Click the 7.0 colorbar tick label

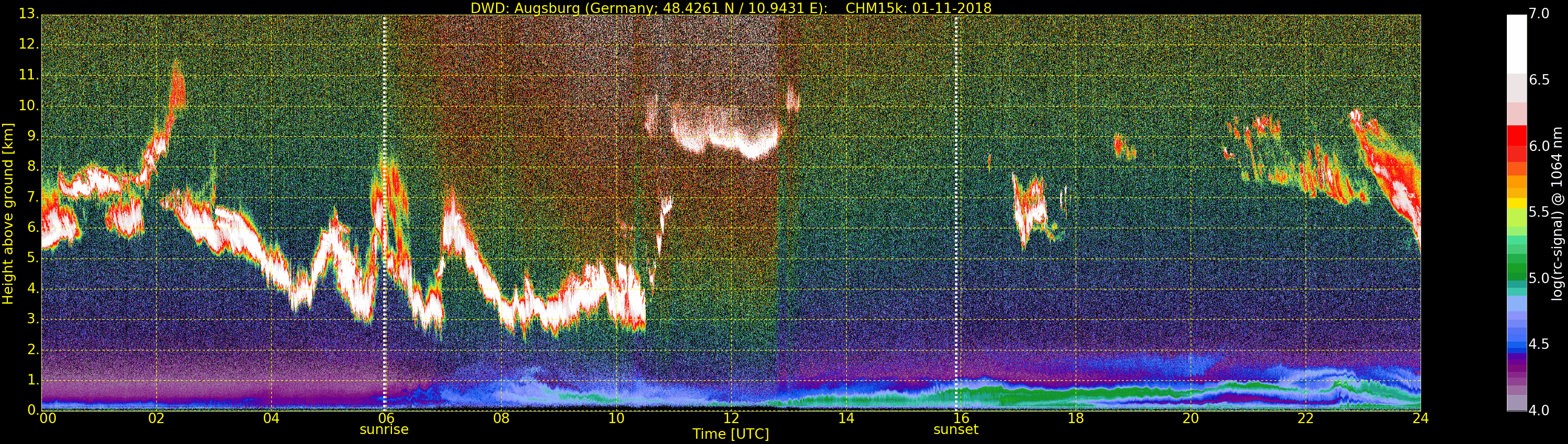click(x=1540, y=14)
